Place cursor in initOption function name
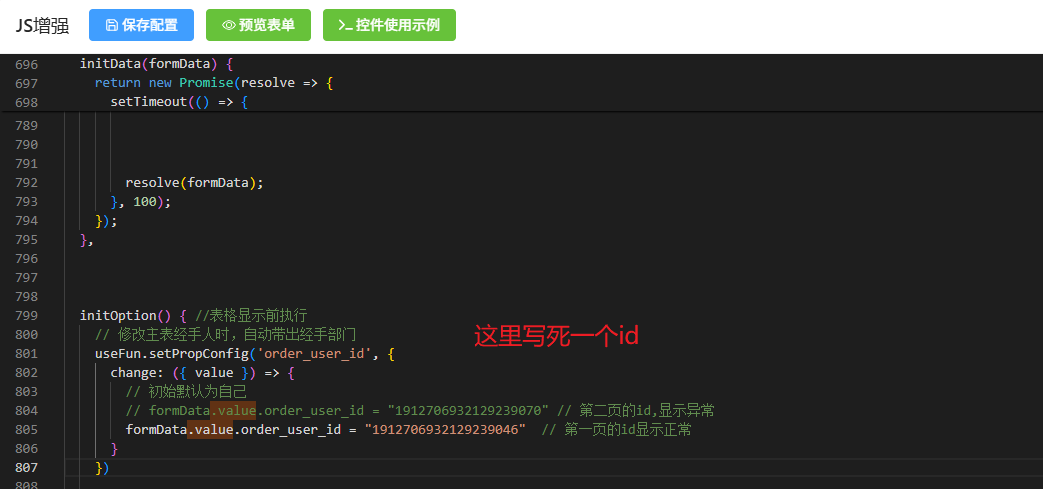The height and width of the screenshot is (489, 1043). pyautogui.click(x=118, y=316)
